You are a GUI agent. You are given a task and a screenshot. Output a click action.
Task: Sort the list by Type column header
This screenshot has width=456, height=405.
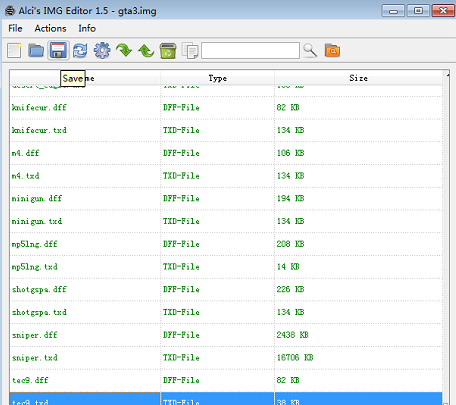[x=218, y=78]
